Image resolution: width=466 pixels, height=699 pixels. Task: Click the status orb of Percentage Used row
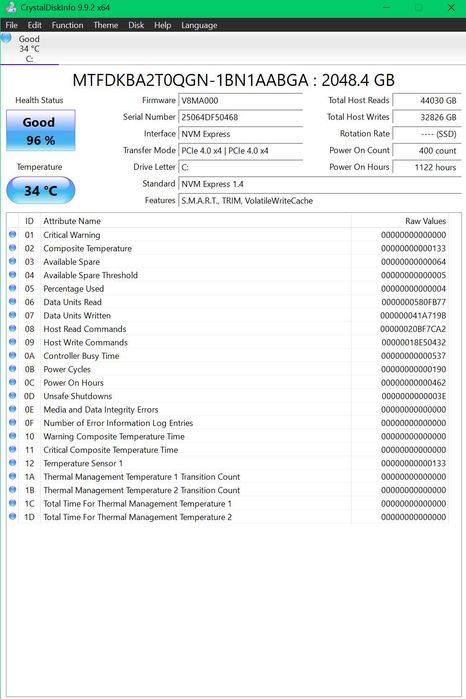[x=12, y=288]
